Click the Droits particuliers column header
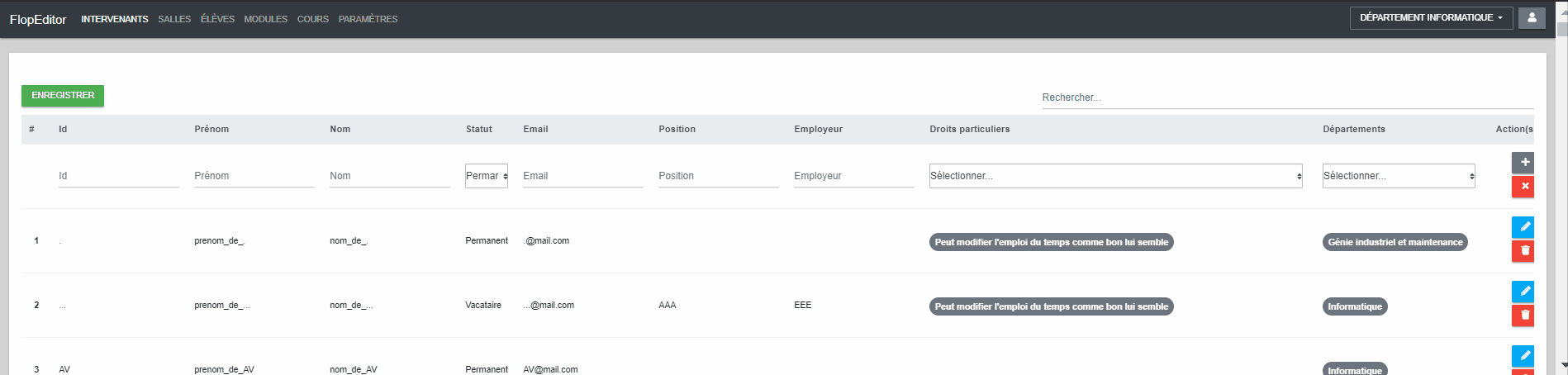The height and width of the screenshot is (375, 1568). point(969,130)
